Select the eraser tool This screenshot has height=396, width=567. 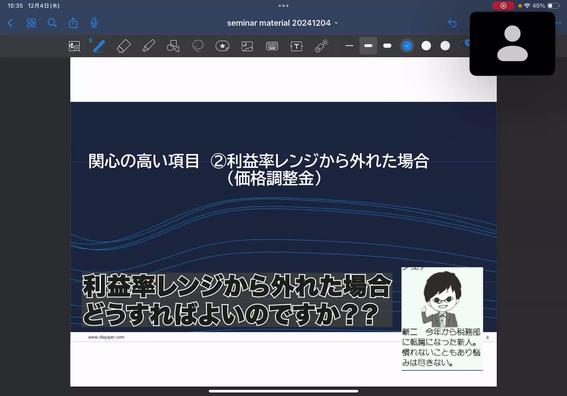(124, 46)
